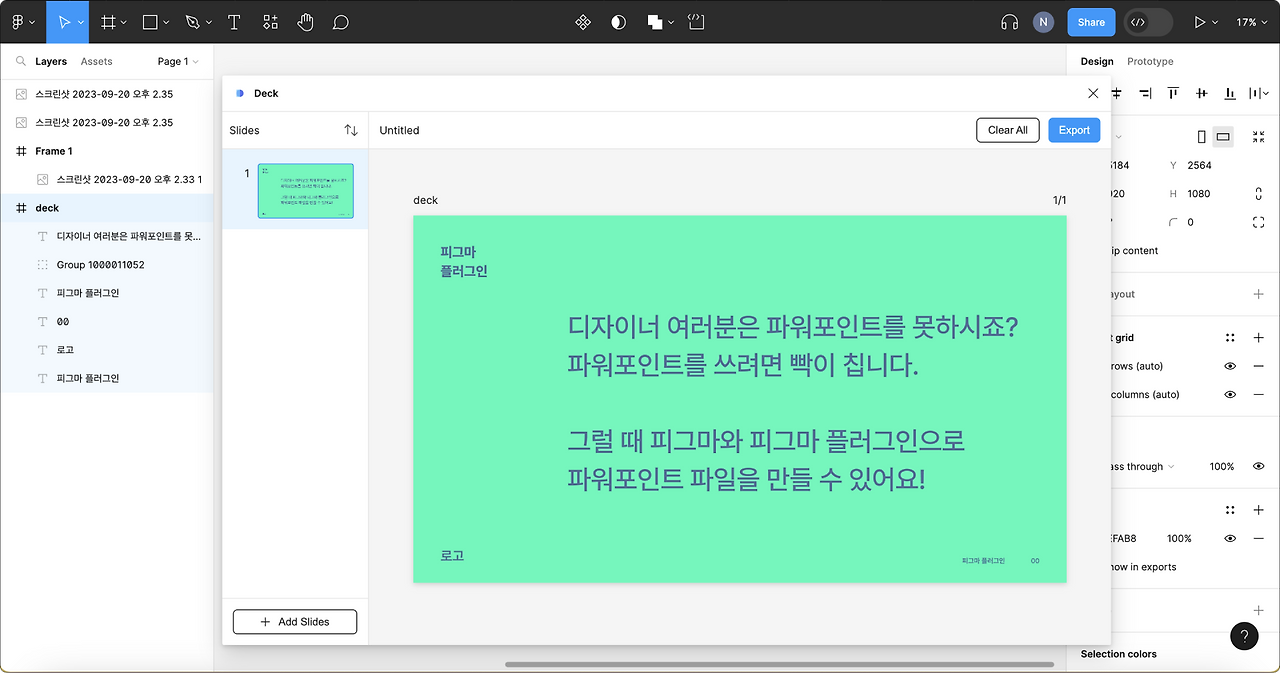The height and width of the screenshot is (673, 1280).
Task: Expand the Boolean operations chevron
Action: pos(670,22)
